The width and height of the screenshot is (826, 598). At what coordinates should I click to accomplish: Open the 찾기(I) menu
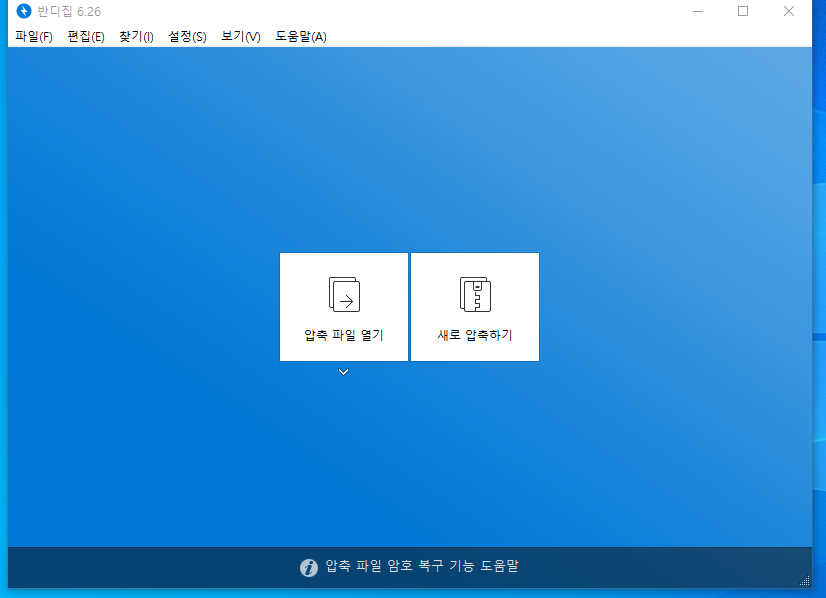[136, 36]
